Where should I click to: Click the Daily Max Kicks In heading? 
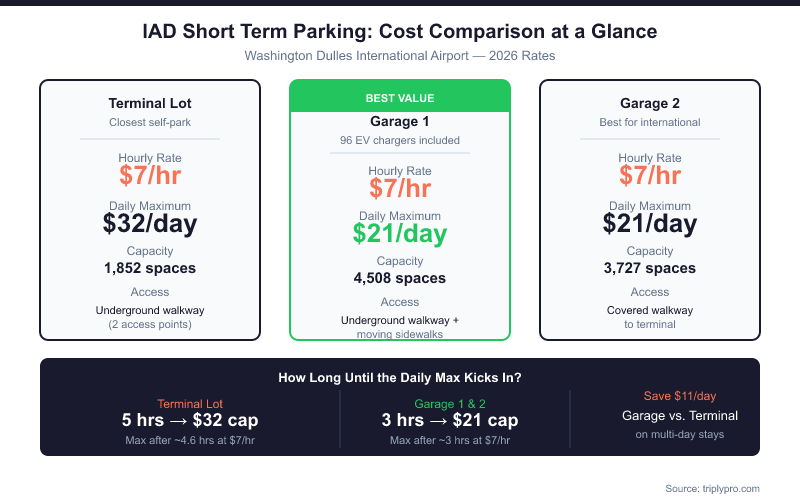click(x=400, y=378)
